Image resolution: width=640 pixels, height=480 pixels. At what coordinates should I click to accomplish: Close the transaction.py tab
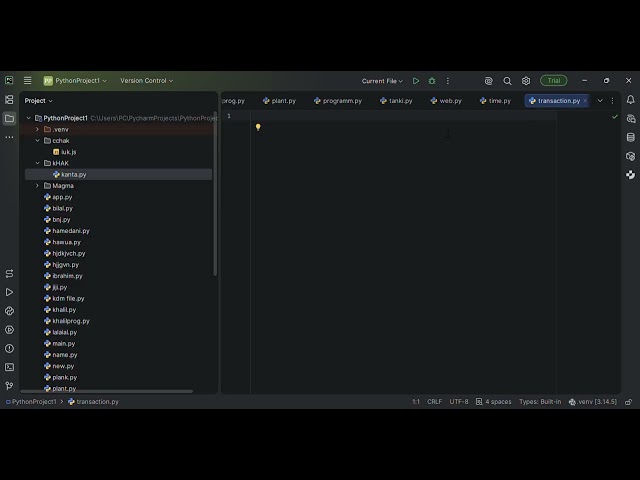point(585,100)
